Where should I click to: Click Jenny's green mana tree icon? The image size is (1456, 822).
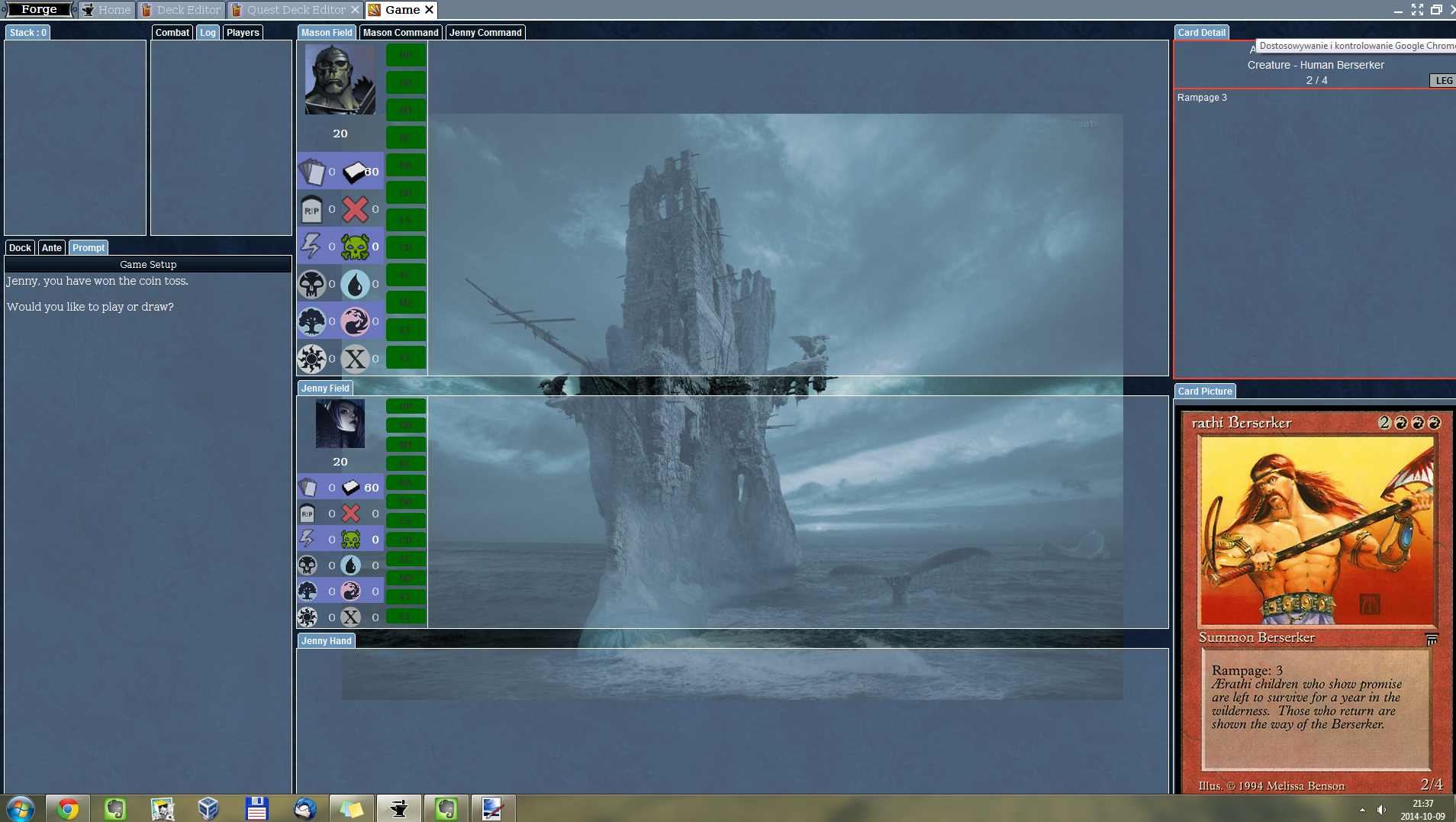click(308, 591)
